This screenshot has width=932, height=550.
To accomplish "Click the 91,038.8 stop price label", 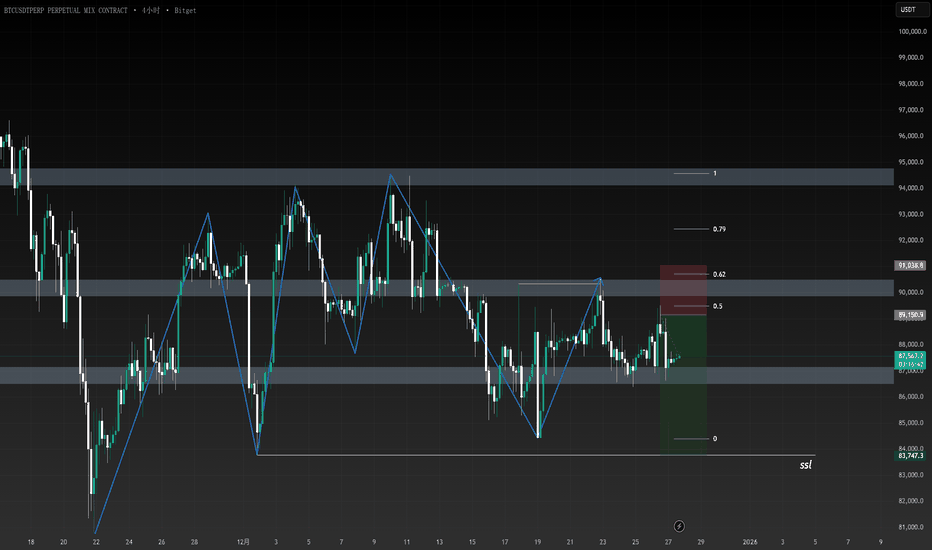I will [x=911, y=266].
